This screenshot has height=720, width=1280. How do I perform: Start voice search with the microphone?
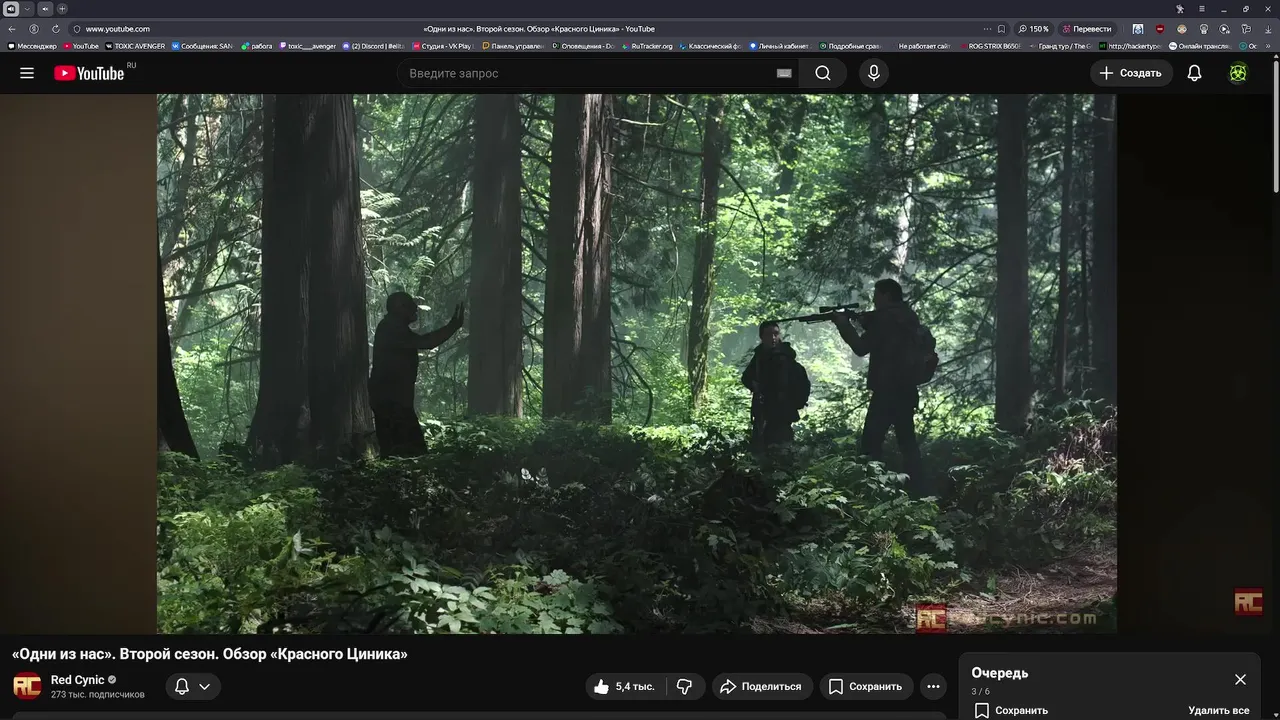point(874,73)
